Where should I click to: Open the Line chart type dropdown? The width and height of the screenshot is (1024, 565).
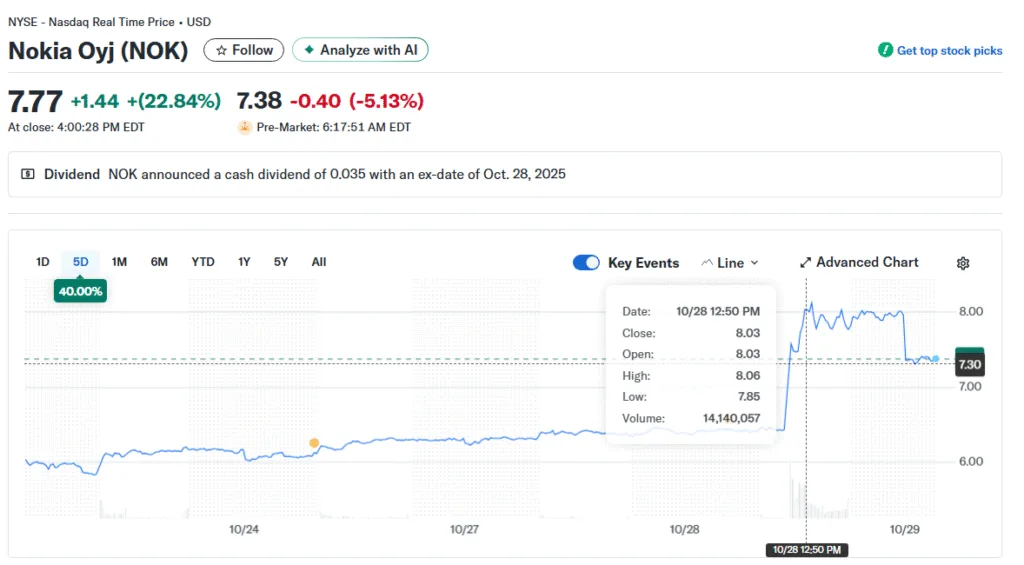click(x=729, y=263)
